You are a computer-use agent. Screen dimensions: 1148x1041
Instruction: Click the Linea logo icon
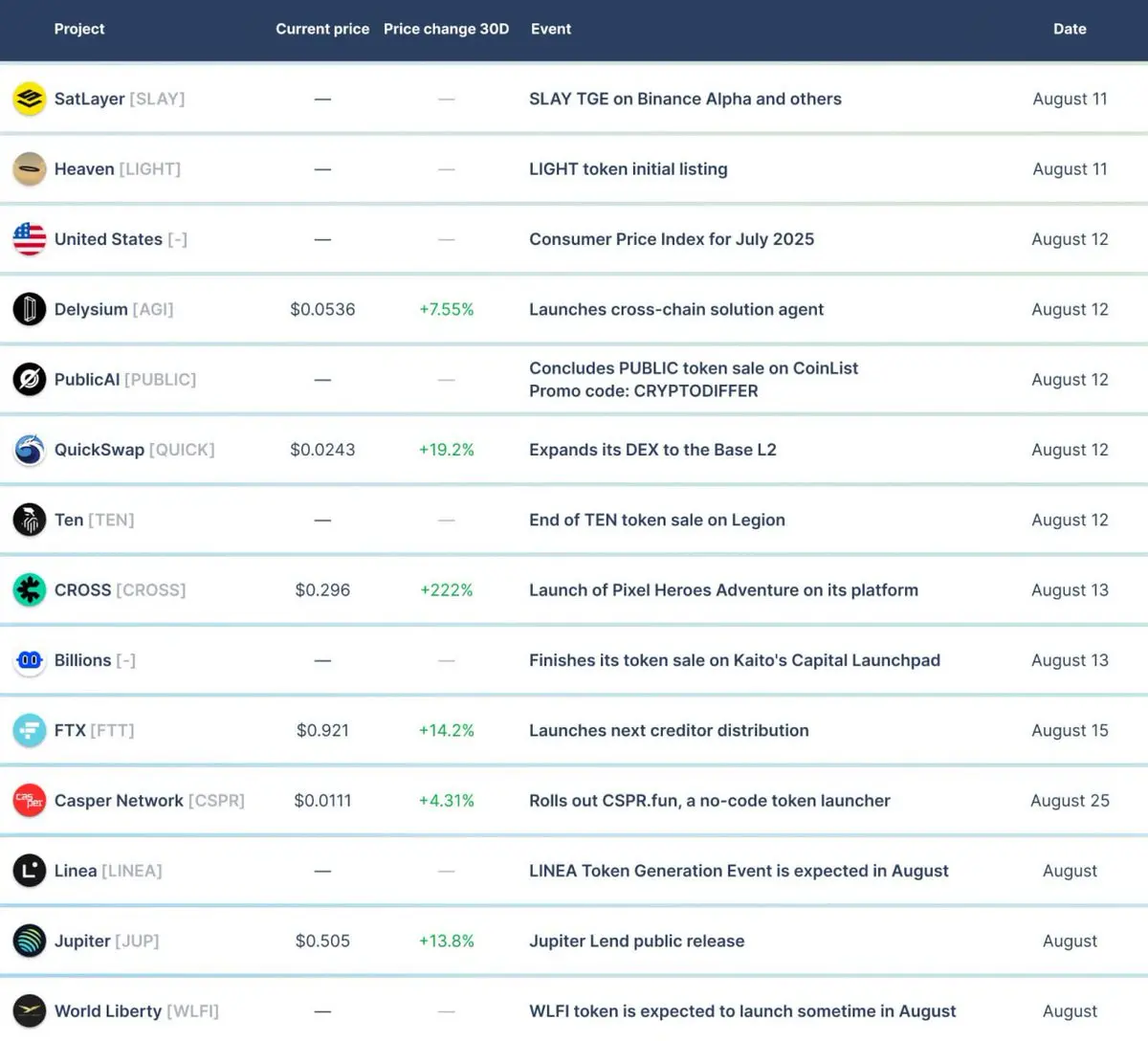point(30,871)
